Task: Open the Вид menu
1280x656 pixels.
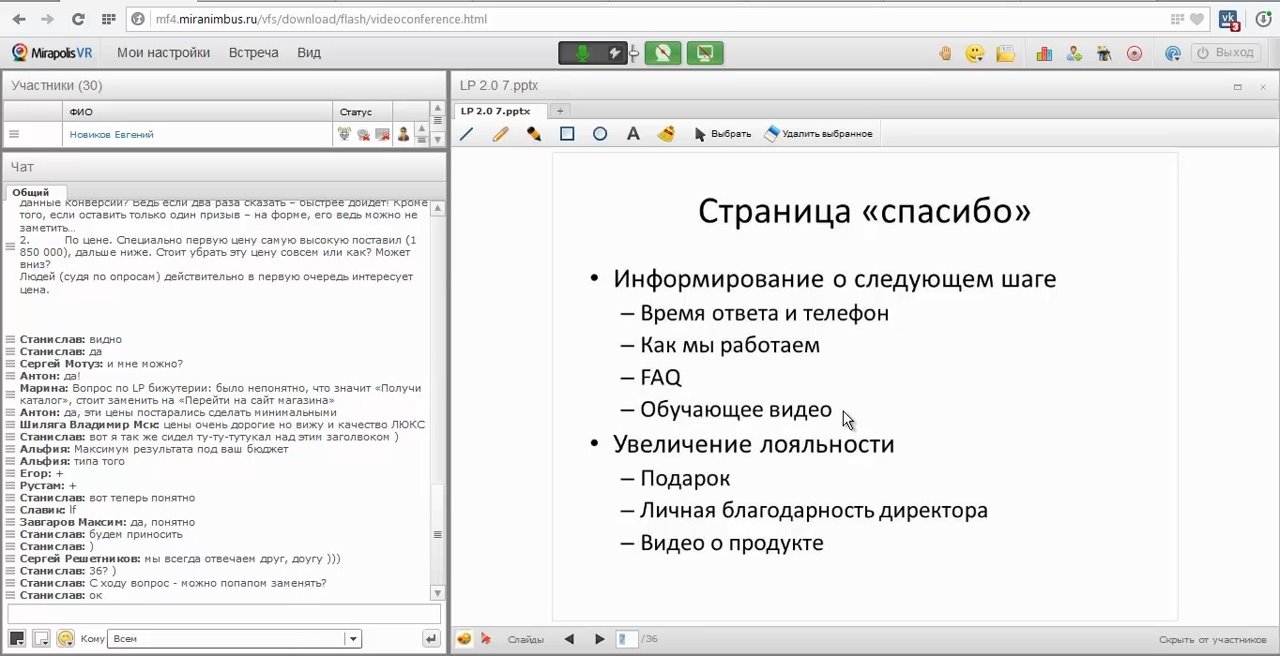Action: coord(309,52)
